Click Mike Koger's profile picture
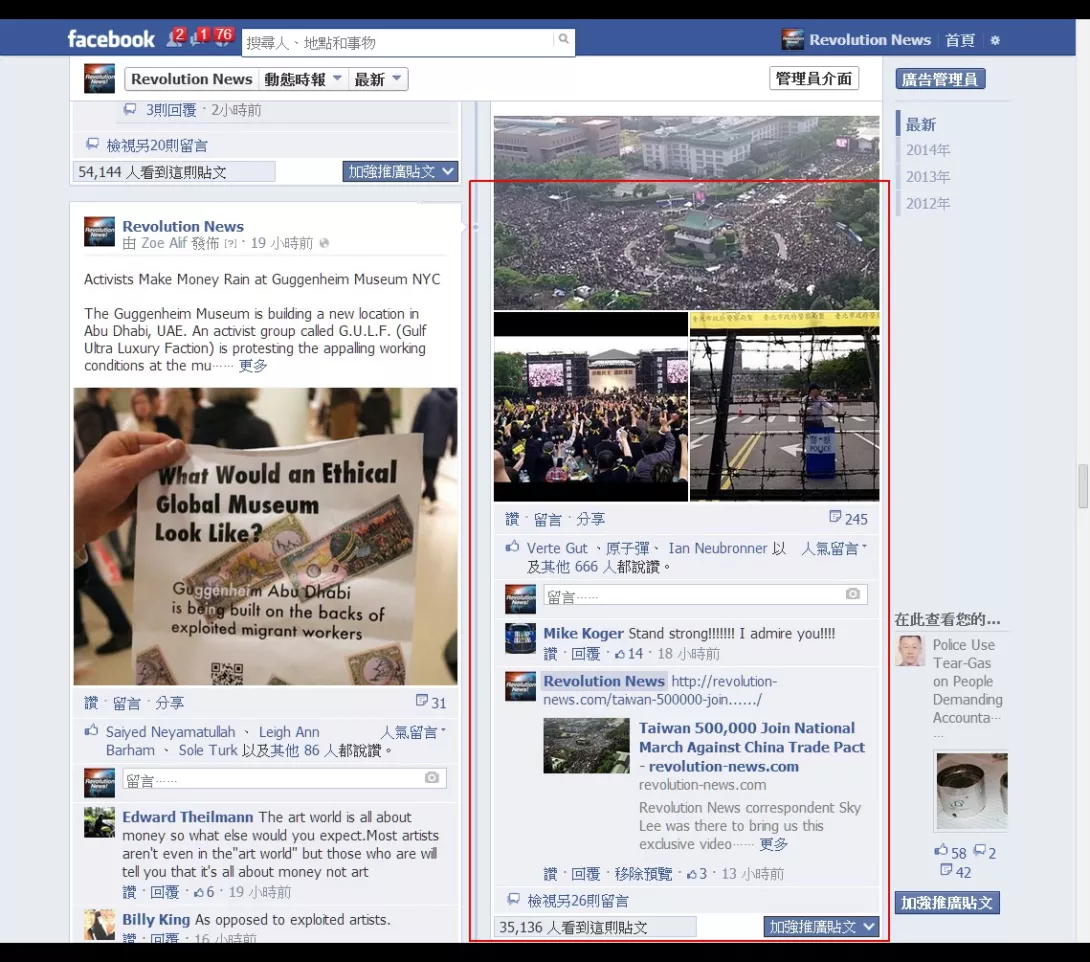The image size is (1090, 962). pos(520,639)
